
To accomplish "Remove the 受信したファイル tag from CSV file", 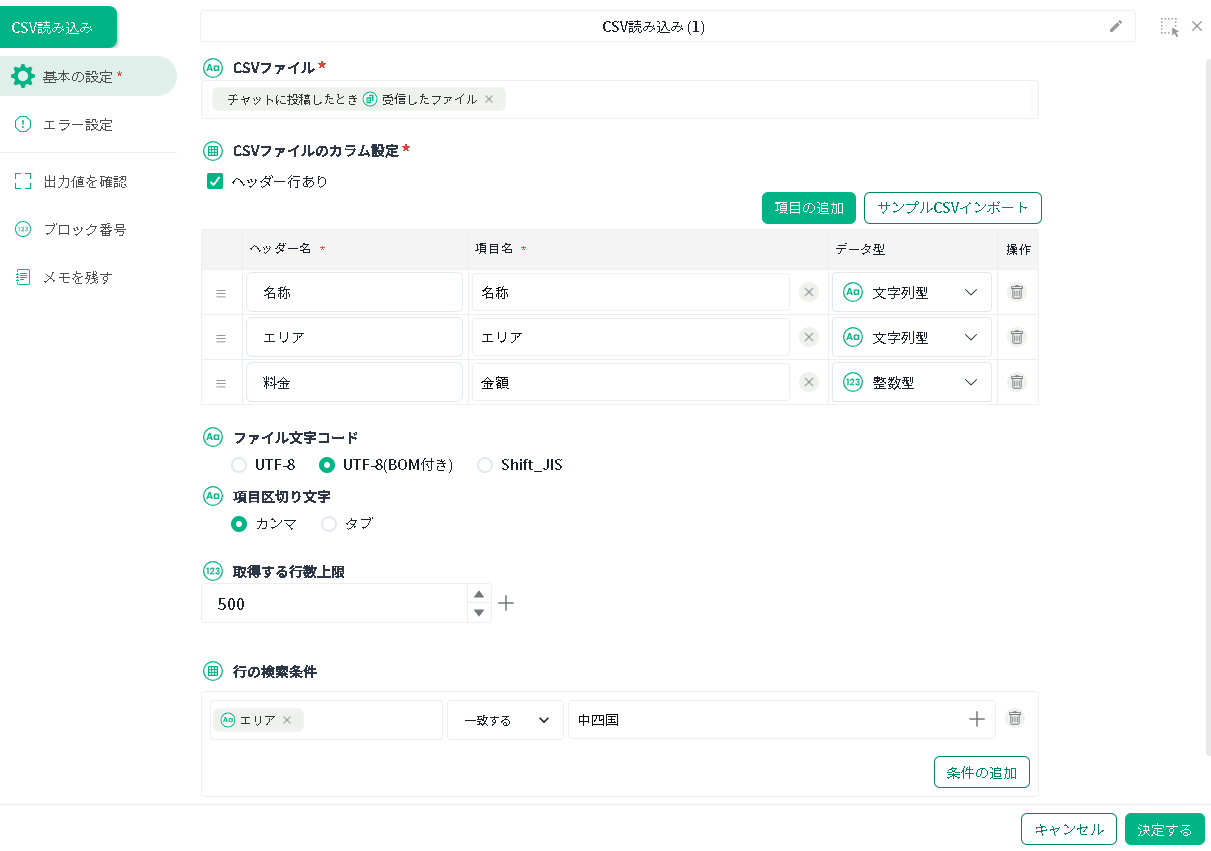I will tap(489, 99).
